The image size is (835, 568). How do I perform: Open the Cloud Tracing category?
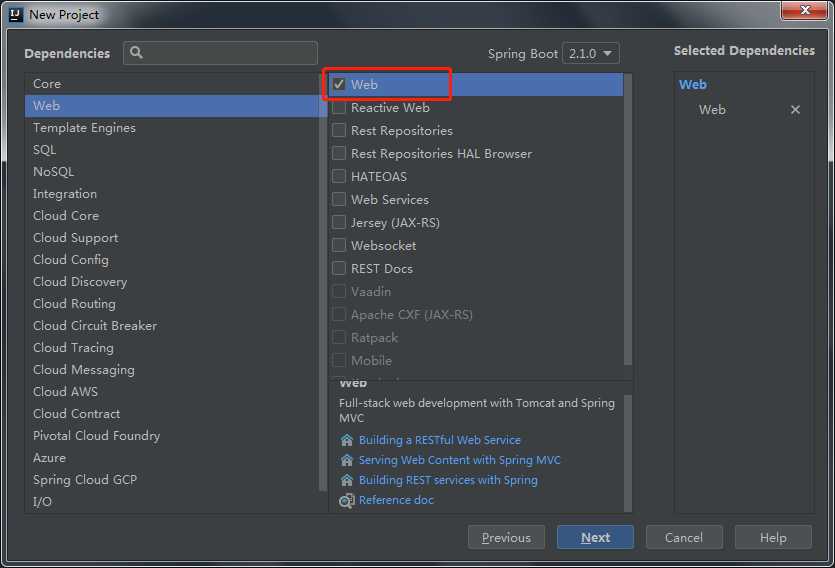click(172, 348)
